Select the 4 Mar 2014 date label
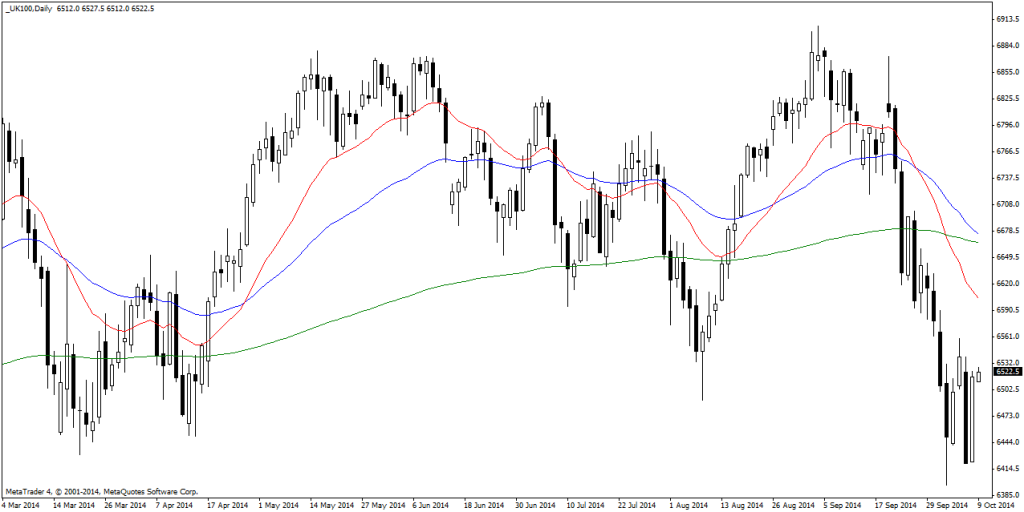This screenshot has height=512, width=1024. pos(22,505)
